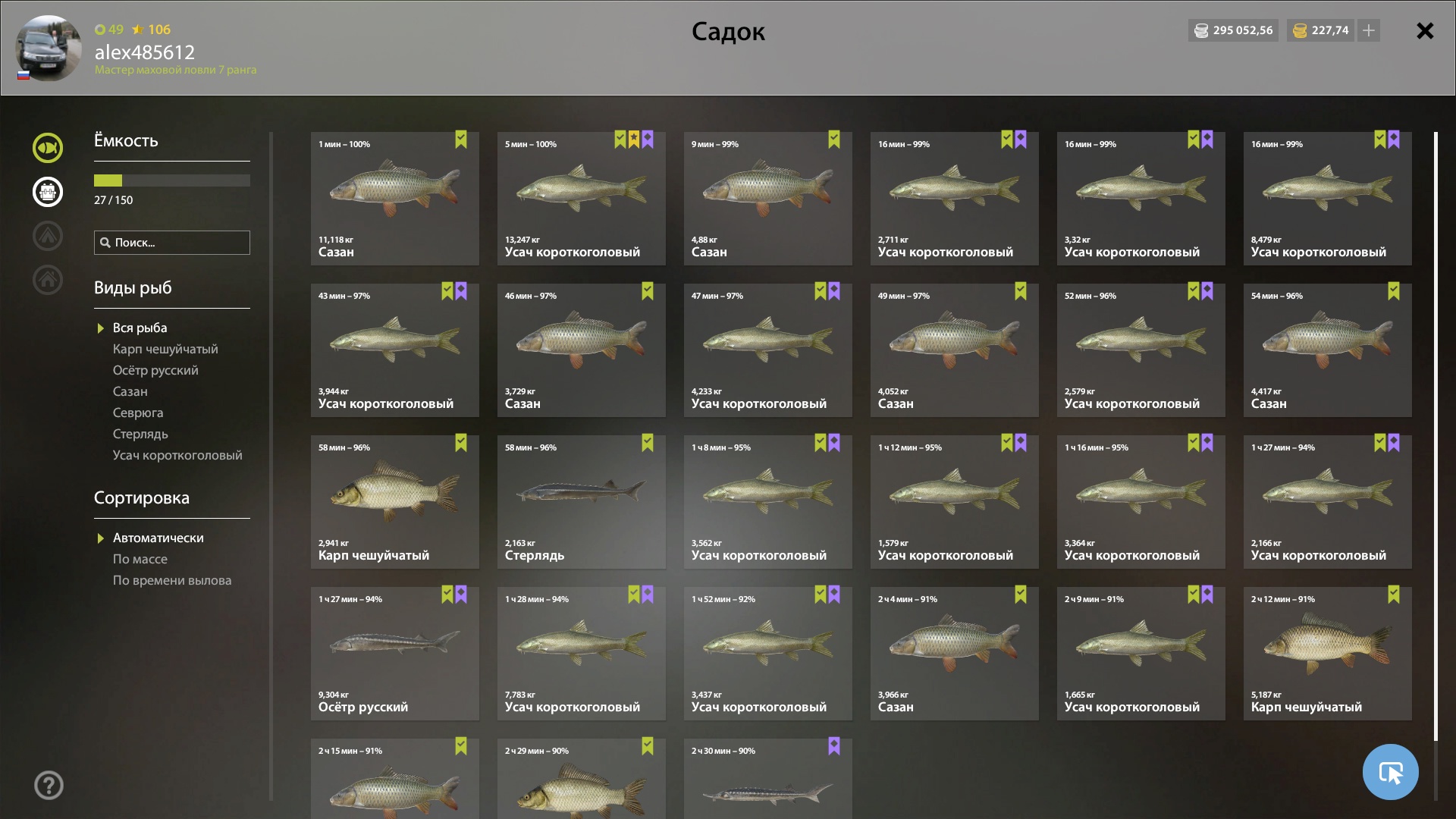1456x819 pixels.
Task: Click the blue cursor selection button
Action: pos(1390,772)
